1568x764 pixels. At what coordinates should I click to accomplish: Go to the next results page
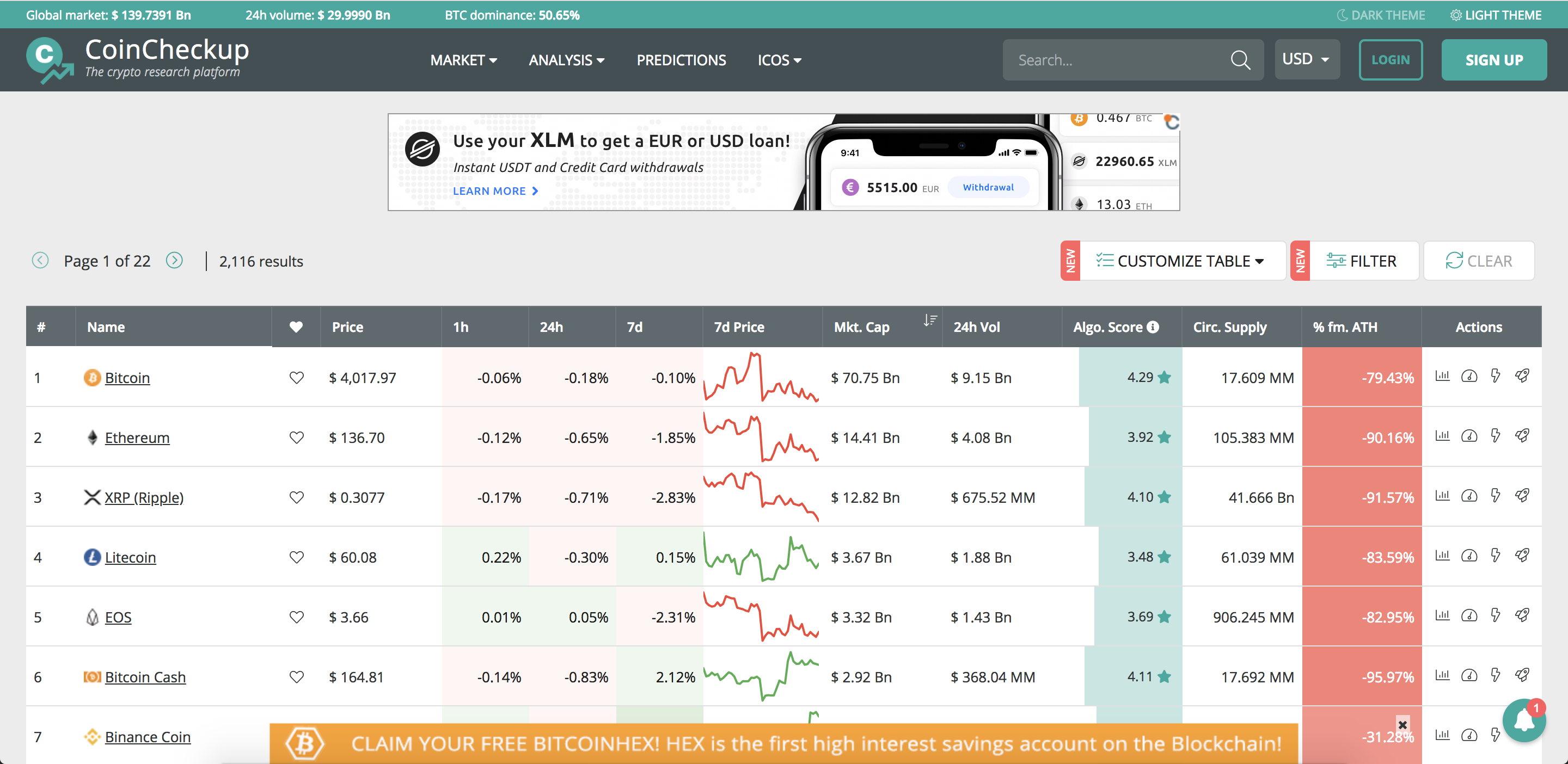[175, 260]
